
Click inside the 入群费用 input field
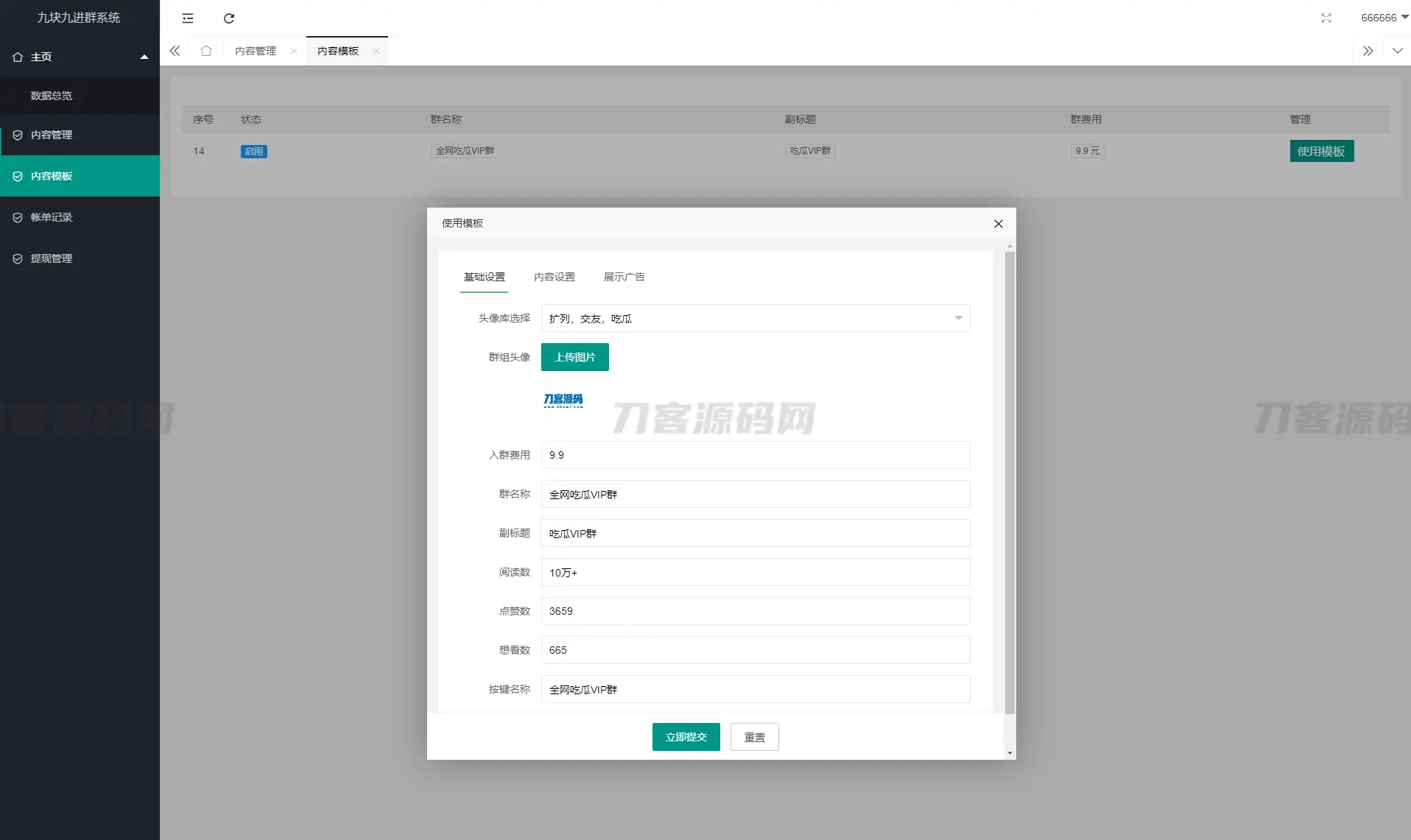coord(755,455)
